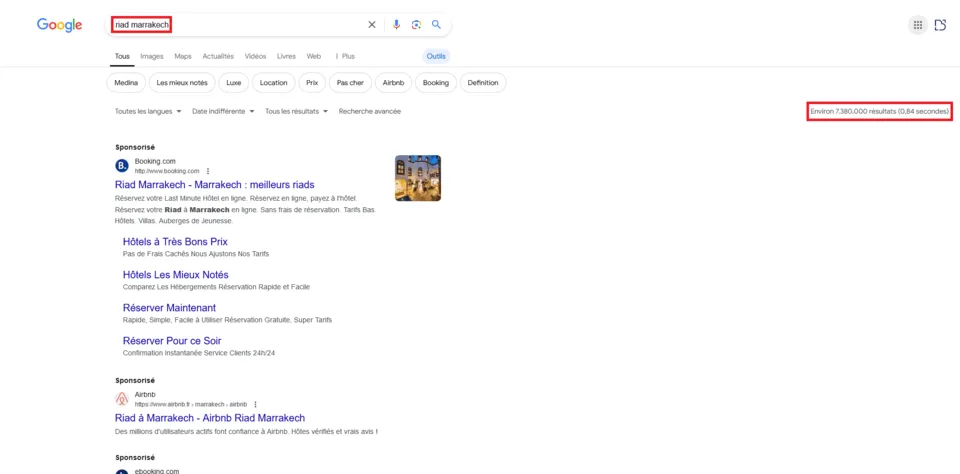Expand Toutes les langues dropdown

148,111
